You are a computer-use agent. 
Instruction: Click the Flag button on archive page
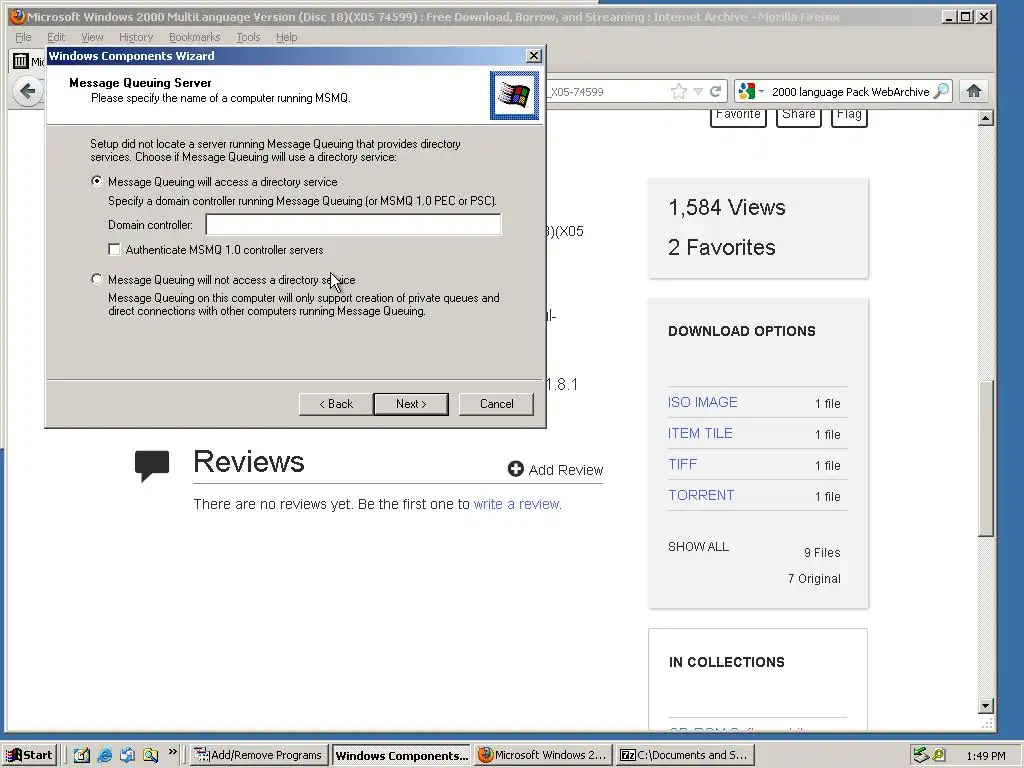pos(849,117)
